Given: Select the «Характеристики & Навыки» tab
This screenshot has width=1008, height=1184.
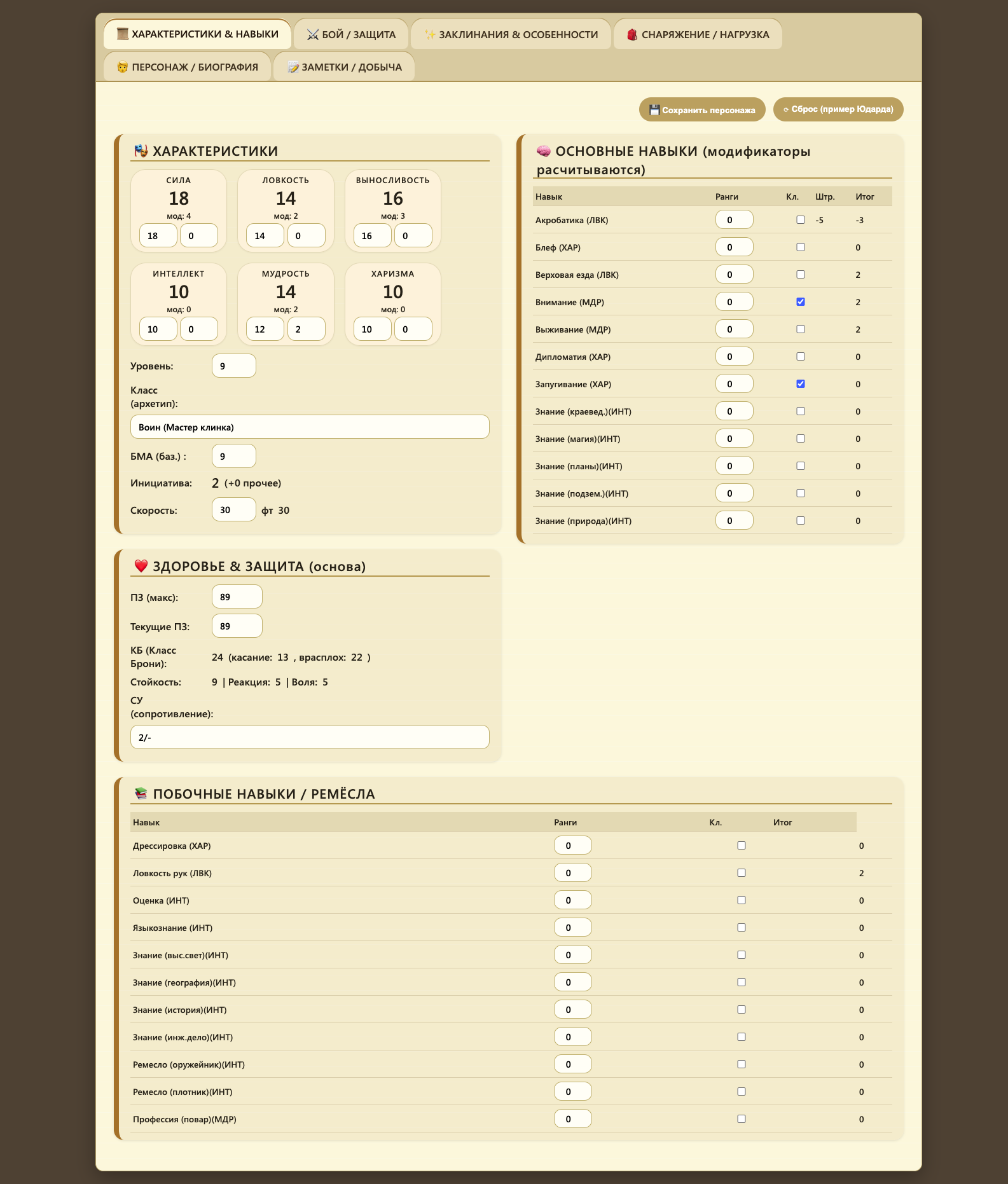Looking at the screenshot, I should click(198, 34).
